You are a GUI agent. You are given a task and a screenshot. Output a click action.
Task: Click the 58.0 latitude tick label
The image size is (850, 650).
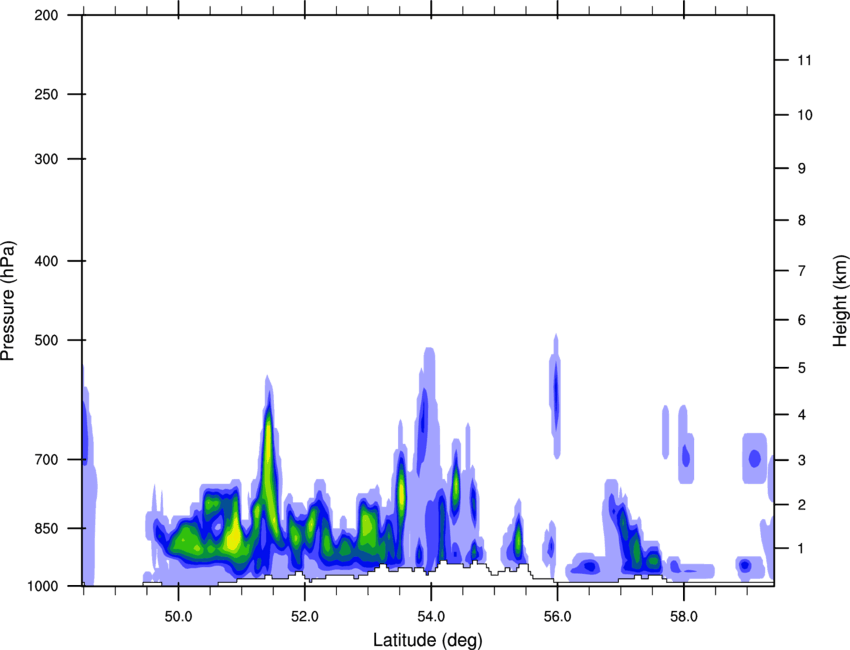(684, 617)
